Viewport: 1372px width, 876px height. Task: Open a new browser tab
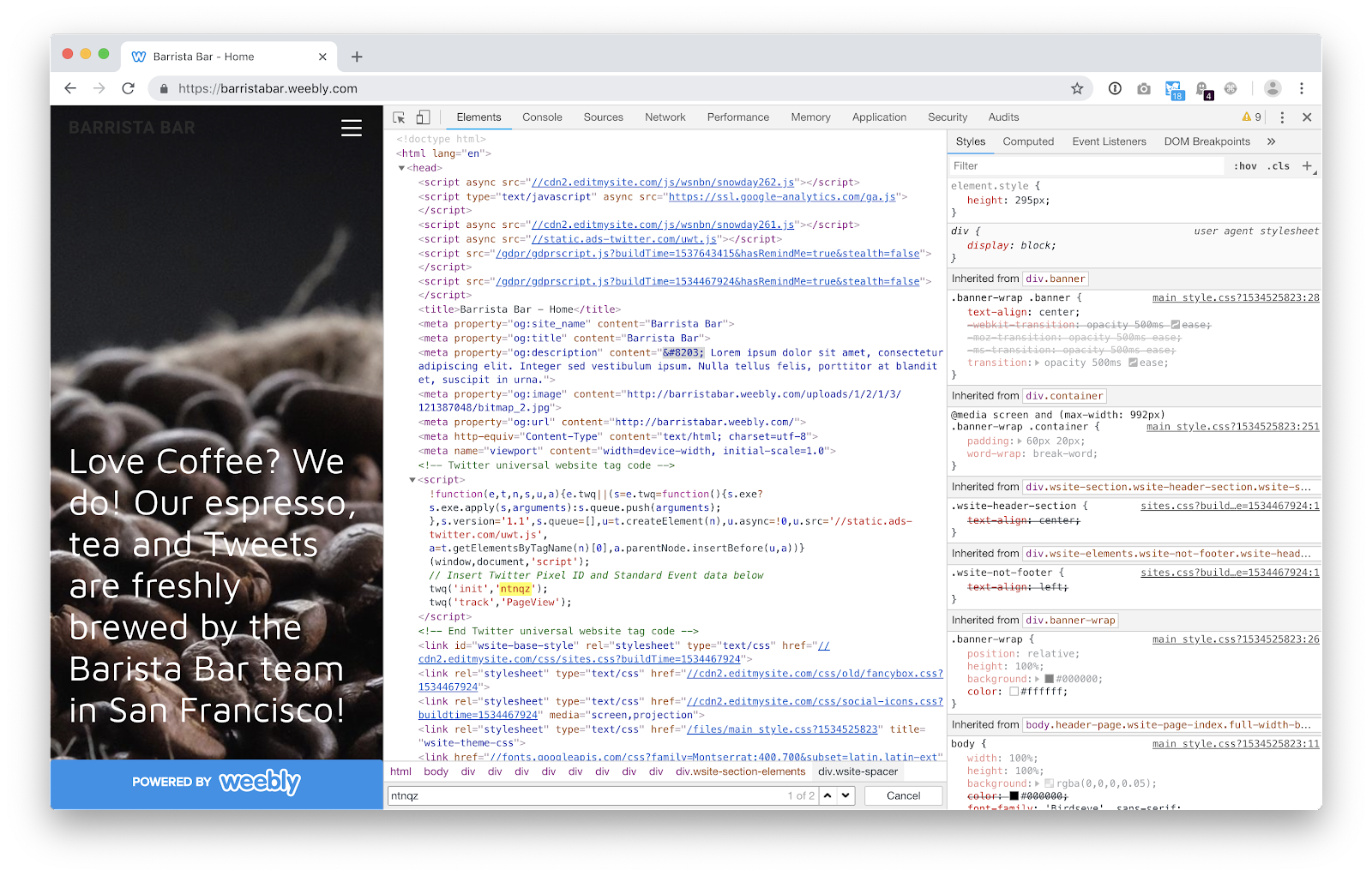[357, 57]
